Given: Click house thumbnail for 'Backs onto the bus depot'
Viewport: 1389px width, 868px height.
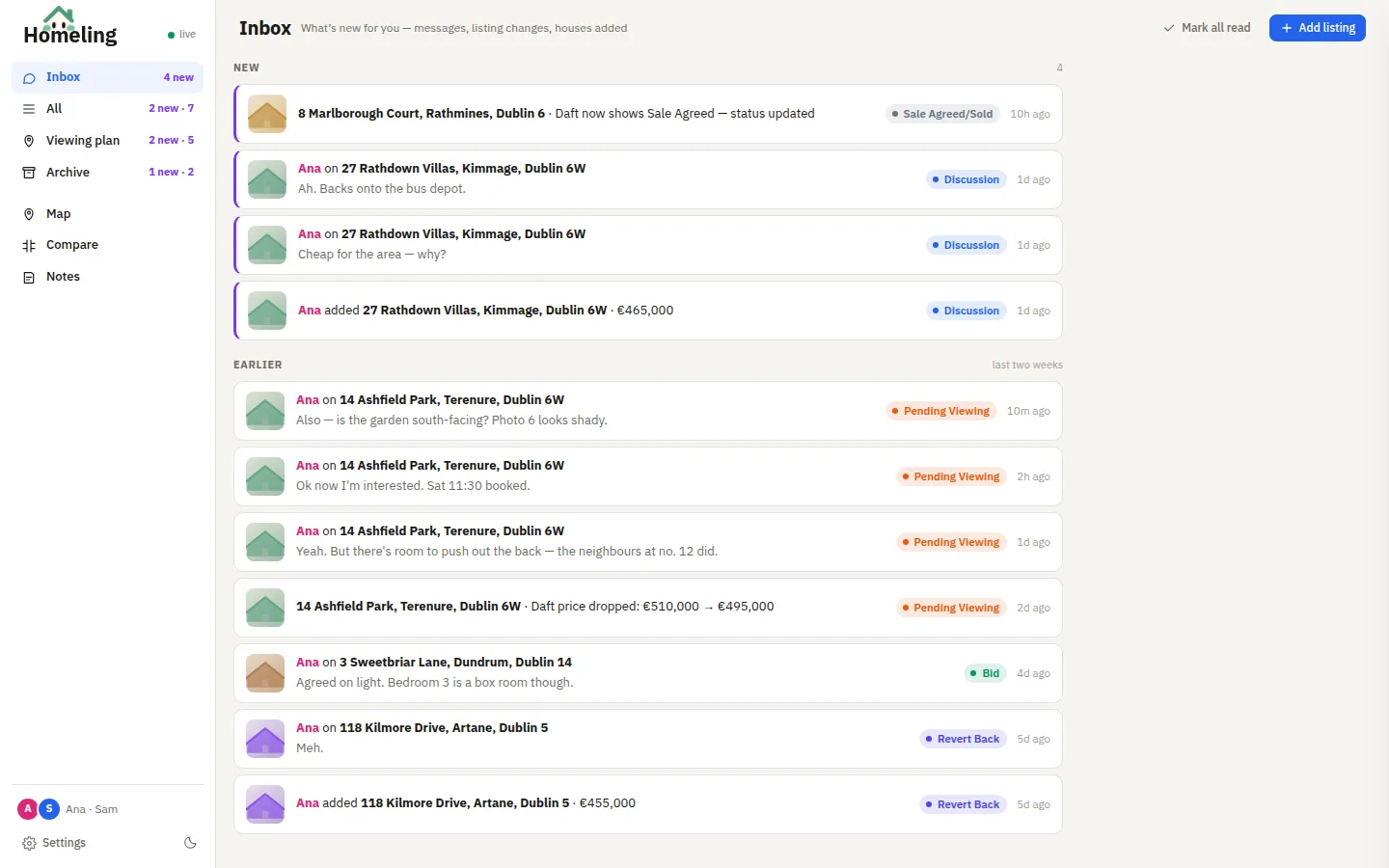Looking at the screenshot, I should click(x=267, y=179).
